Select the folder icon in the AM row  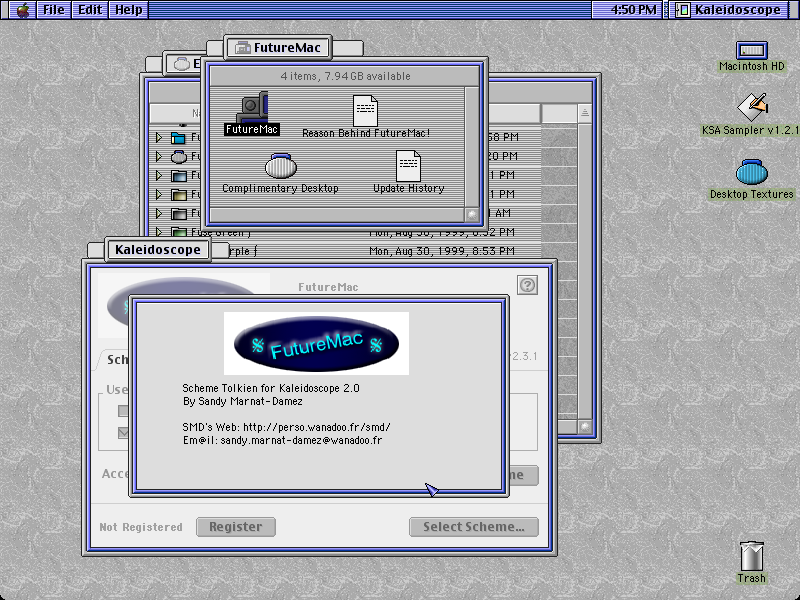(179, 213)
